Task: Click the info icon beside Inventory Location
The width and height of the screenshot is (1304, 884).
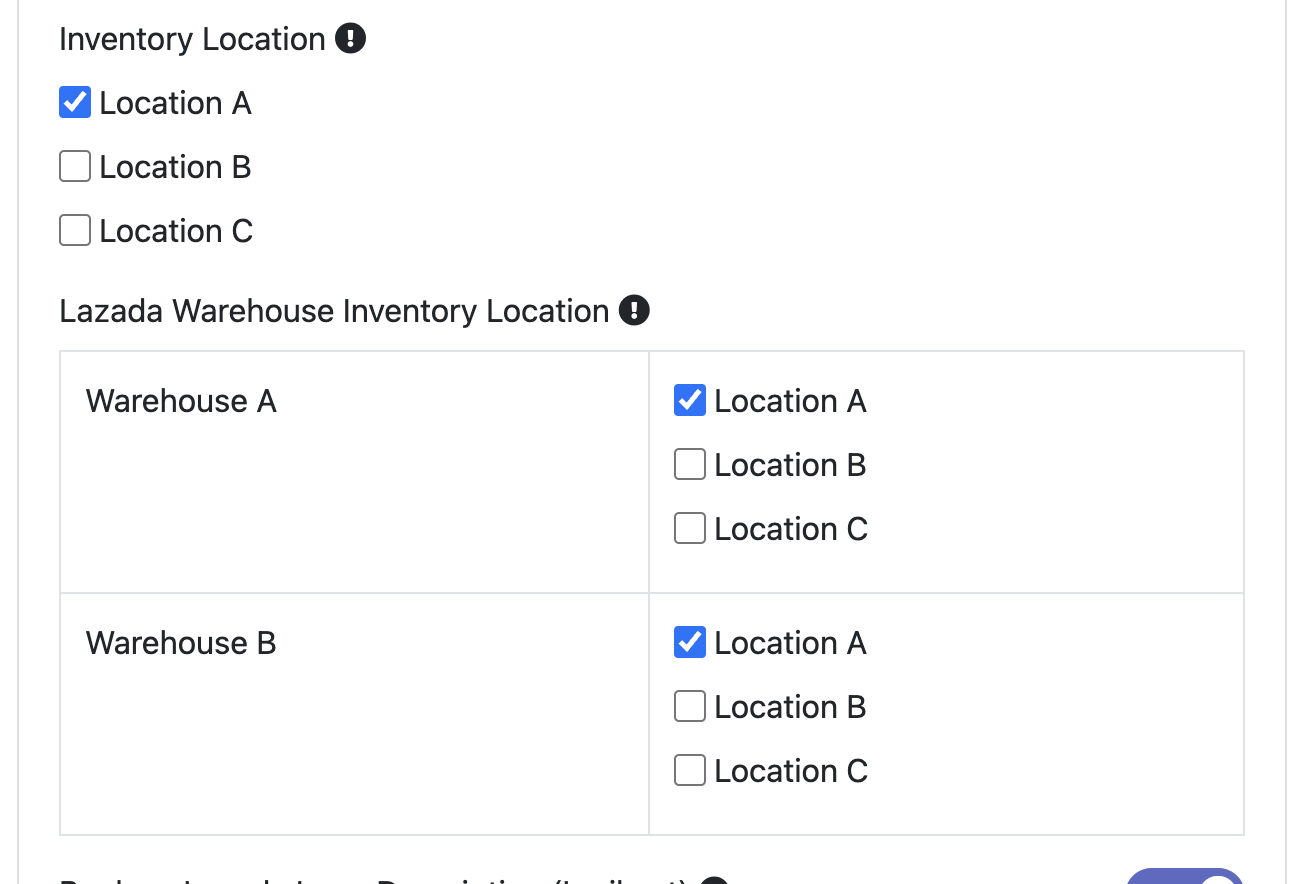Action: click(x=350, y=39)
